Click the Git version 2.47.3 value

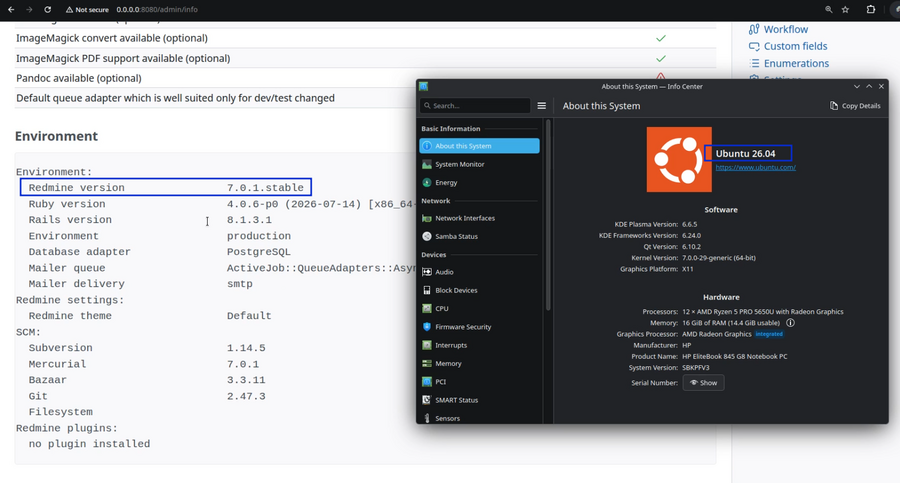pos(246,396)
